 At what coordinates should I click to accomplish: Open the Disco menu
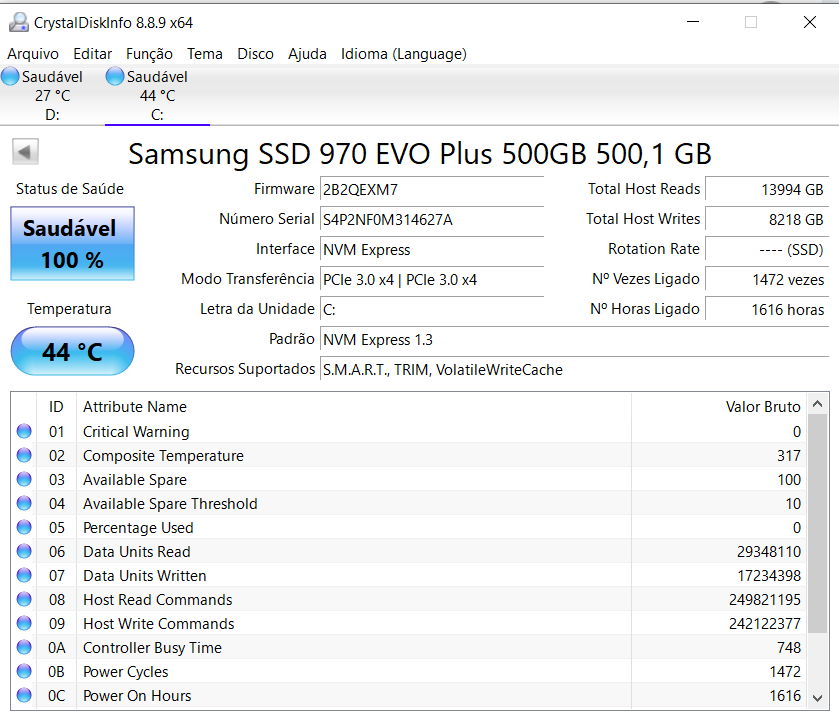pyautogui.click(x=255, y=54)
